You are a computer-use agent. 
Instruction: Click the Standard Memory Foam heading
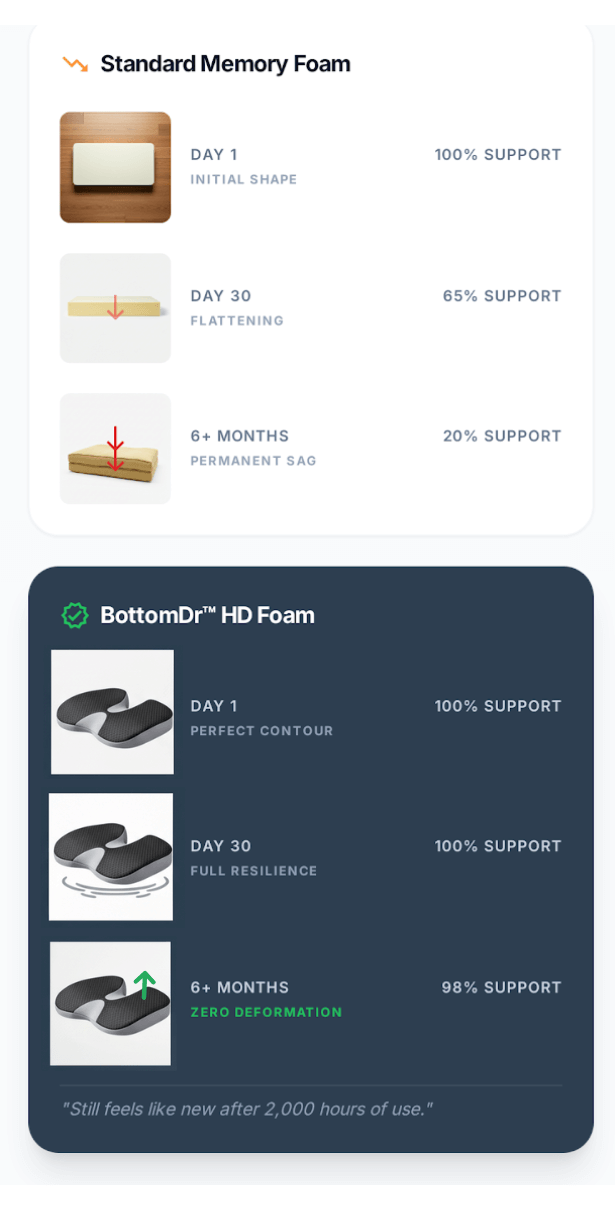point(225,65)
